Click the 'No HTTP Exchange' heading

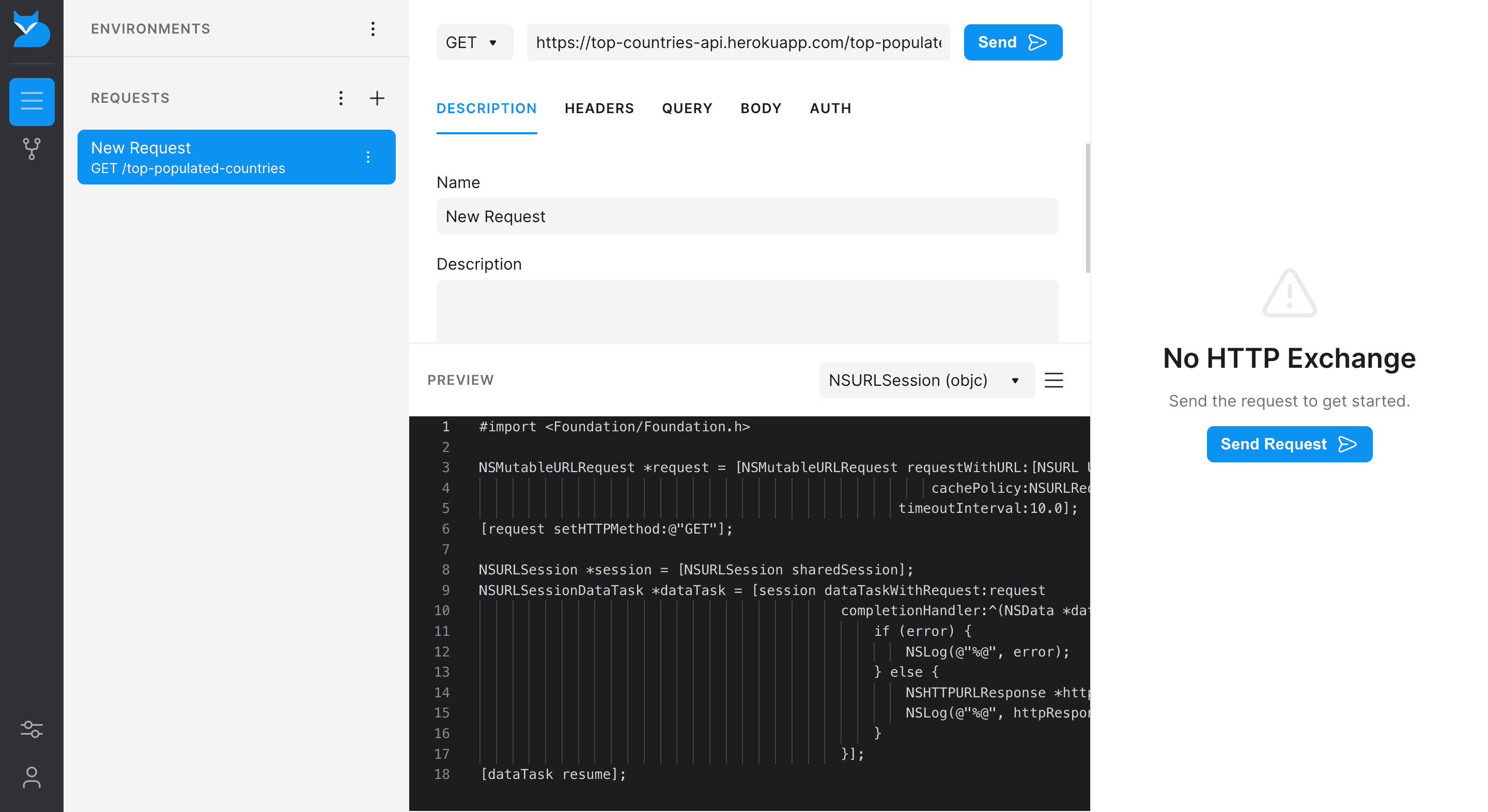(1289, 358)
